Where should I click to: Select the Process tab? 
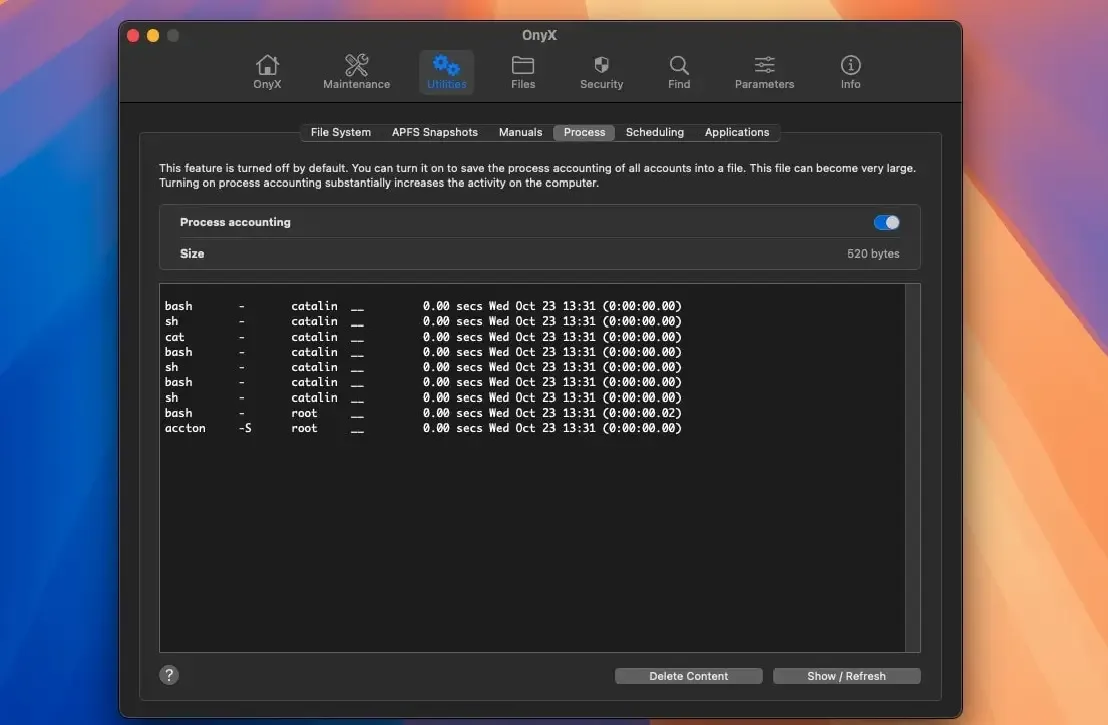[x=584, y=132]
